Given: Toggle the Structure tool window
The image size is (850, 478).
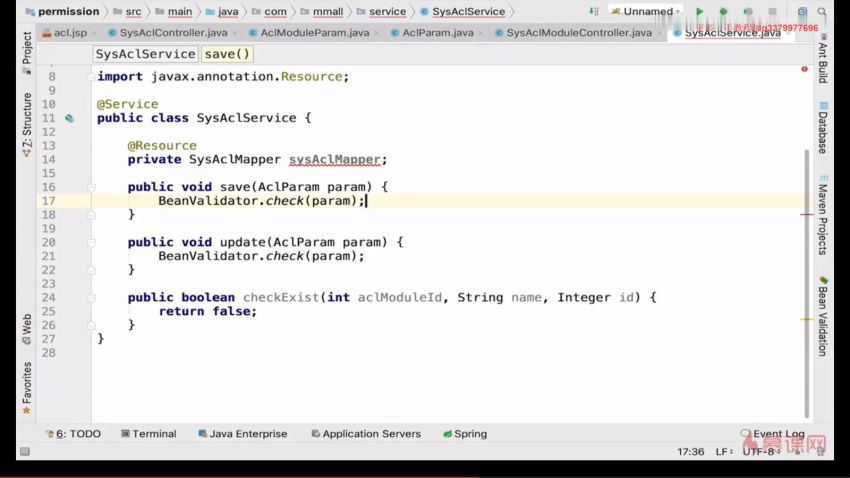Looking at the screenshot, I should (27, 125).
